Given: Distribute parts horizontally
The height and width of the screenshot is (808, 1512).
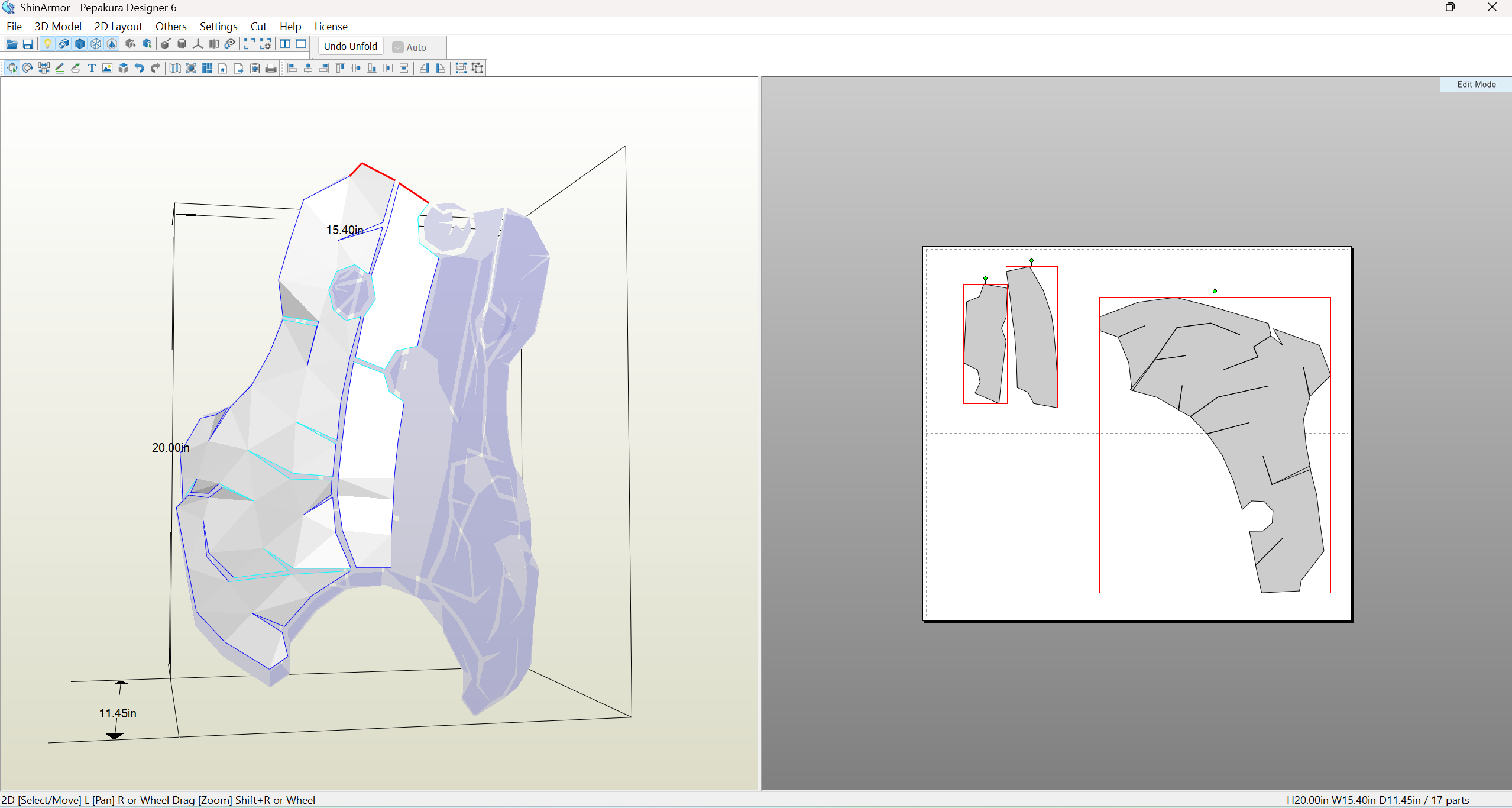Looking at the screenshot, I should (x=388, y=69).
